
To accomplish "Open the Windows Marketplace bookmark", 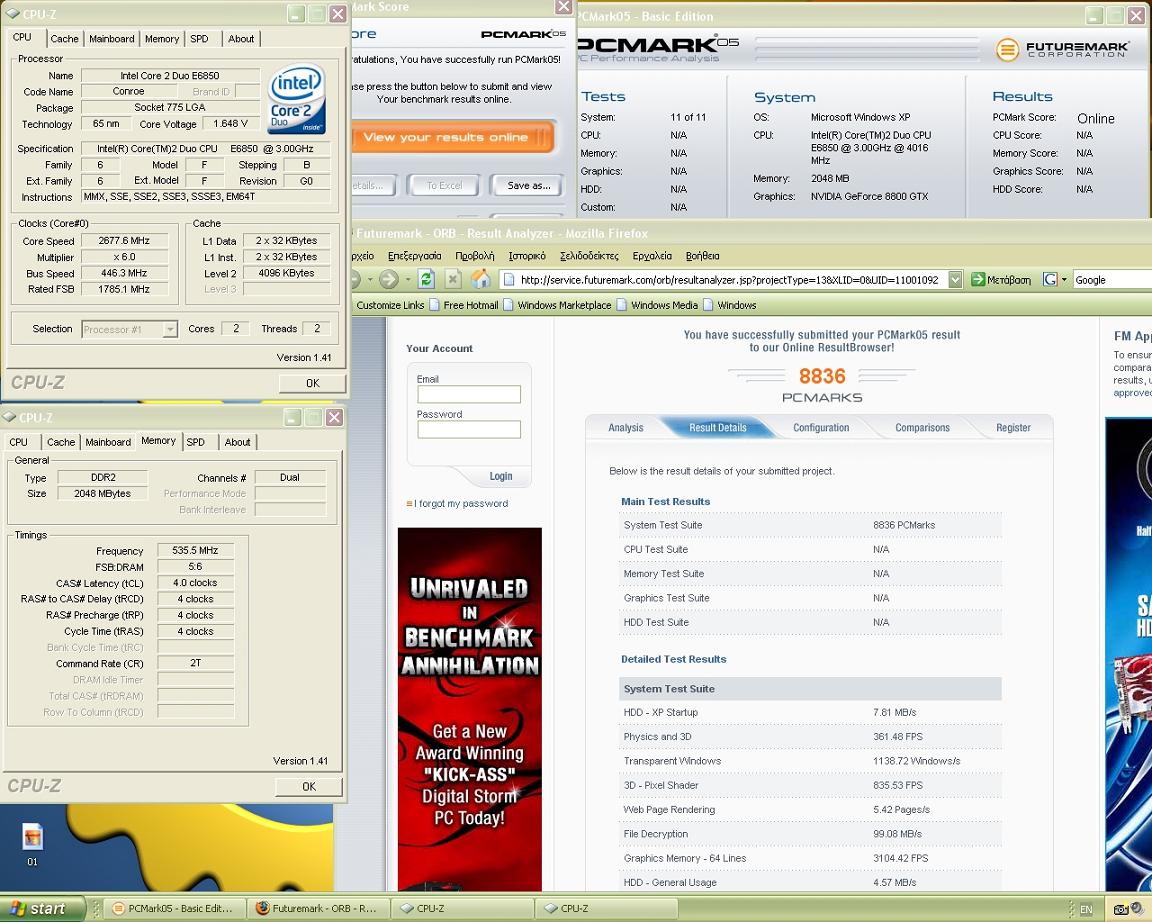I will (558, 305).
